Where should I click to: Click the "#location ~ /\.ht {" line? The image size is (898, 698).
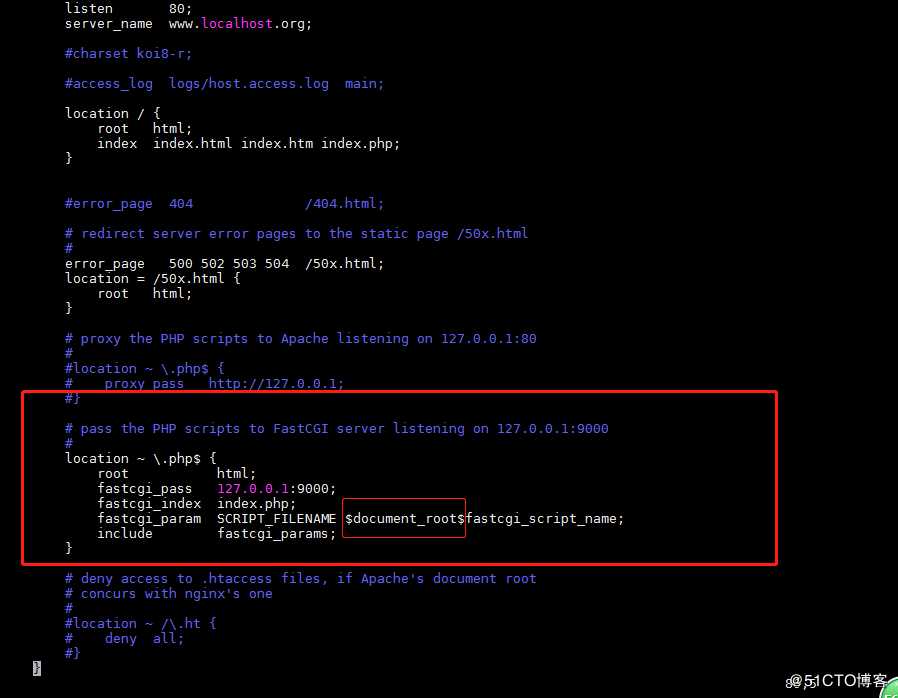[140, 624]
